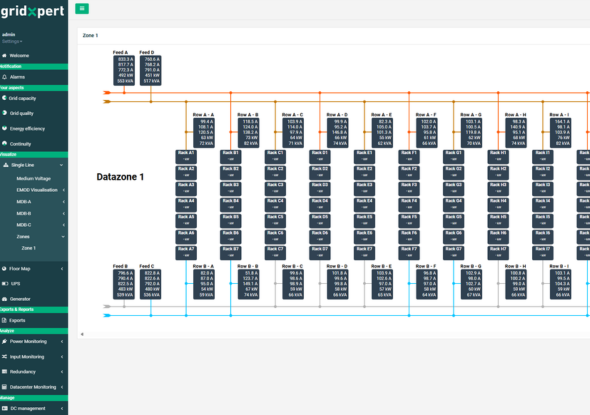The height and width of the screenshot is (415, 590).
Task: Click the Row B - D measurement box
Action: point(338,284)
